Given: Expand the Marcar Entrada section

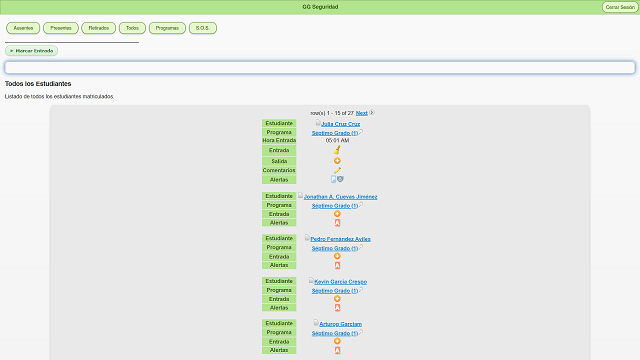Looking at the screenshot, I should pos(31,51).
